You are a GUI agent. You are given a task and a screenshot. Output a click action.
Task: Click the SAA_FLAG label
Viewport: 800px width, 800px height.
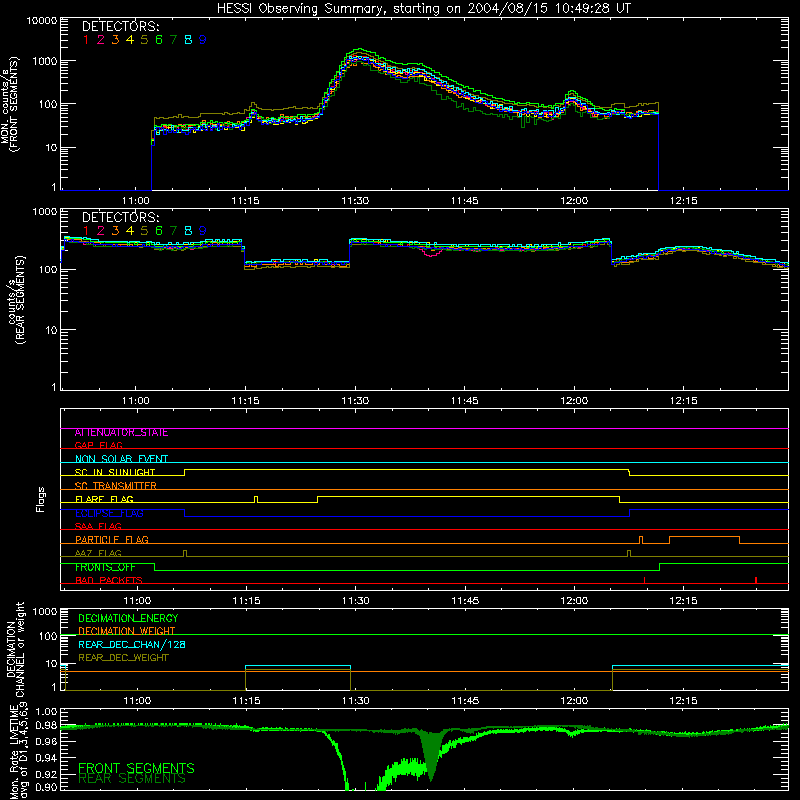98,526
